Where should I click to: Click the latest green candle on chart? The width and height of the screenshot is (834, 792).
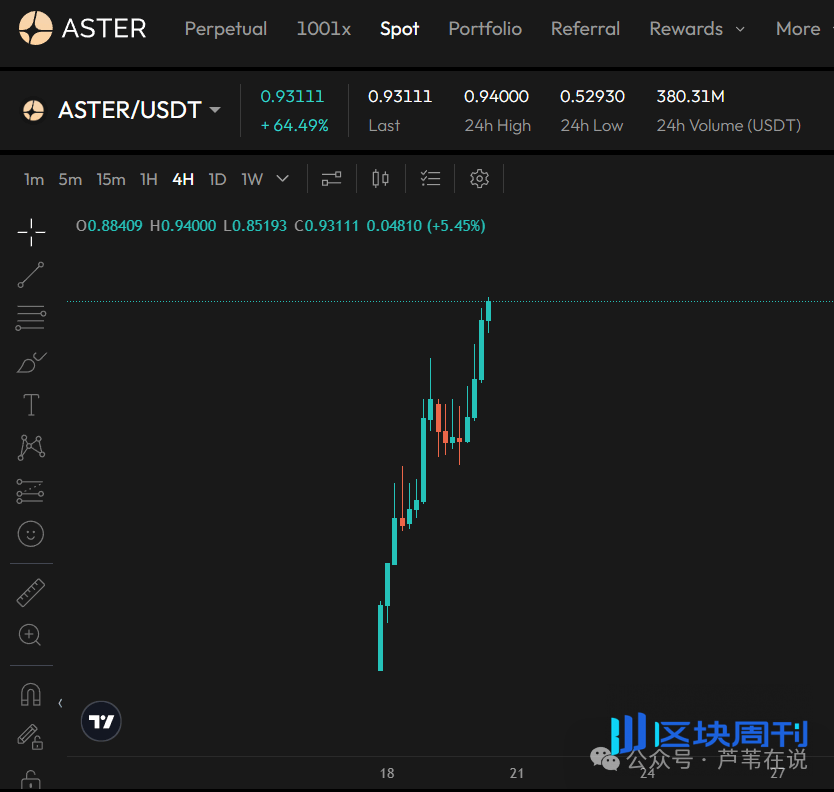(488, 311)
